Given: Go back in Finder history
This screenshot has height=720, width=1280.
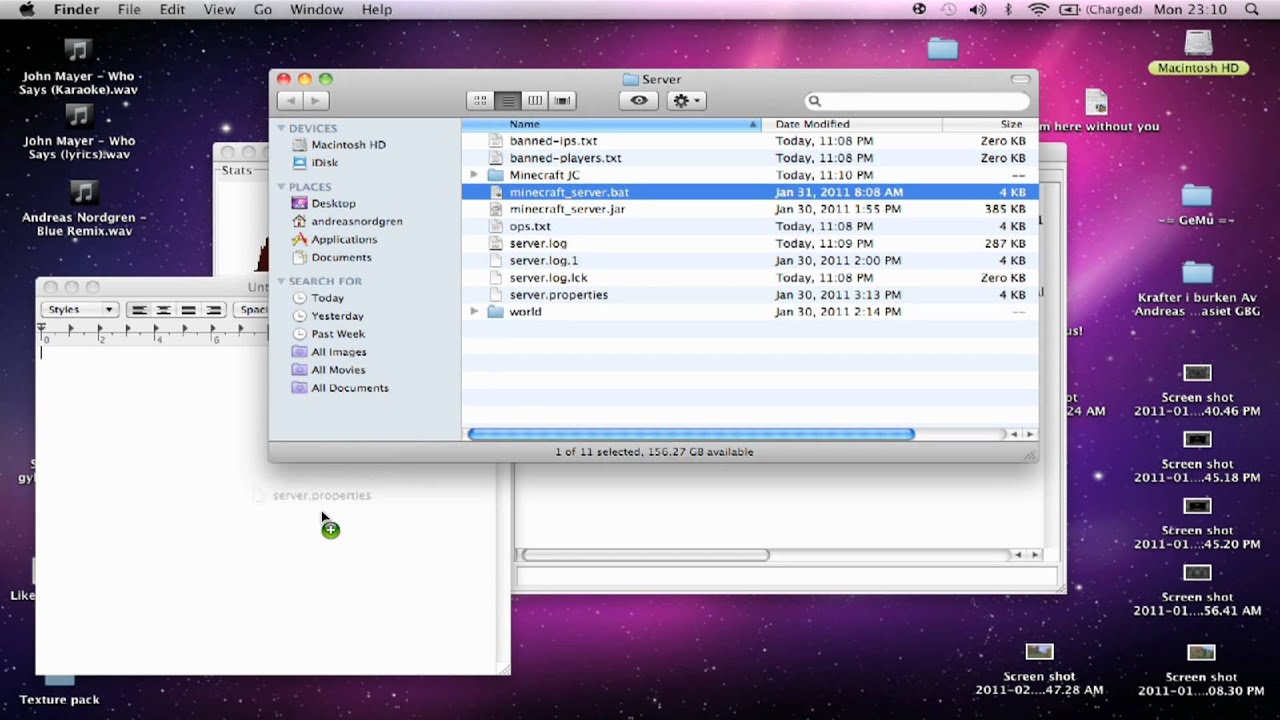Looking at the screenshot, I should 291,100.
